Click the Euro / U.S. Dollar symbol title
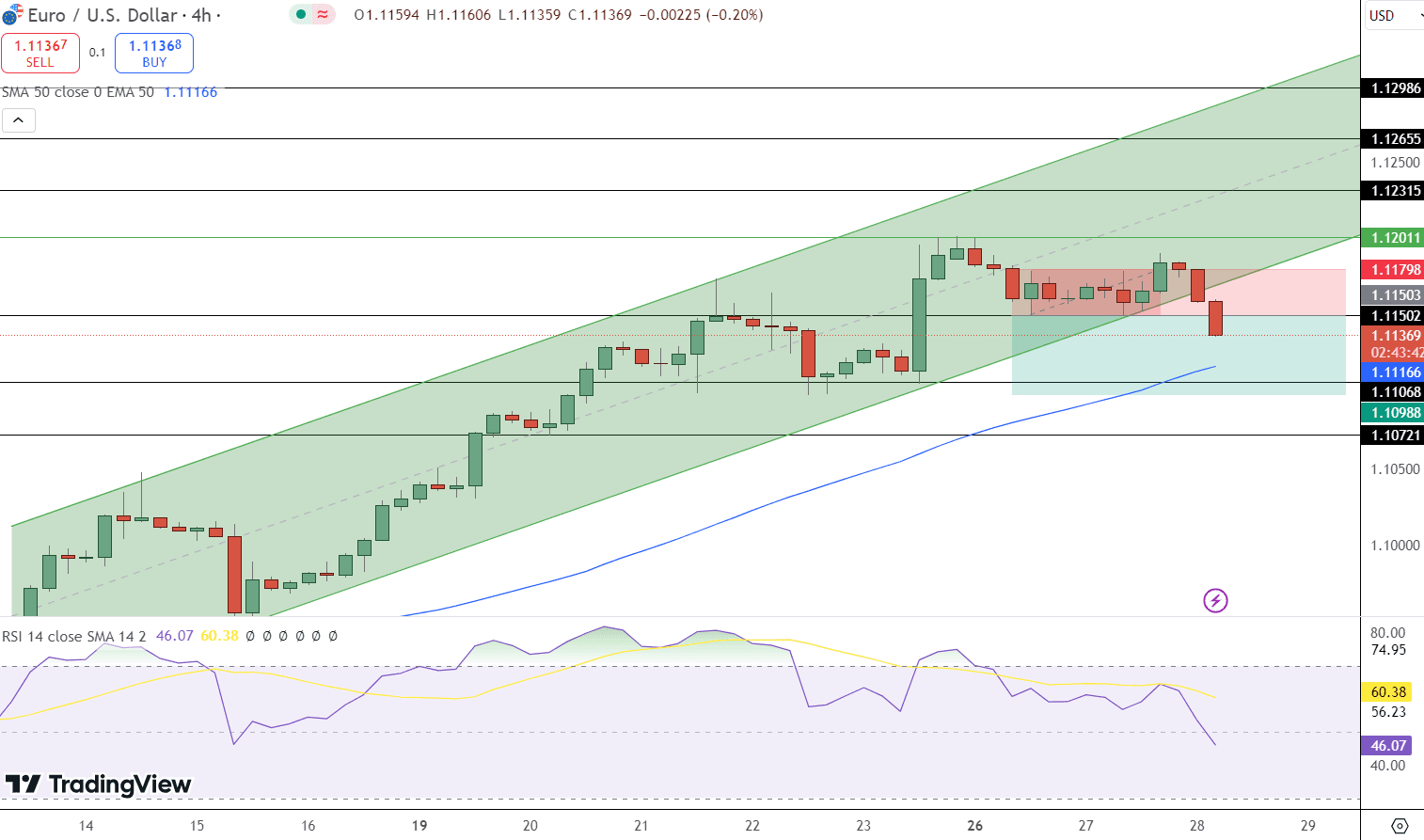Screen dimensions: 1424x840 coord(103,15)
